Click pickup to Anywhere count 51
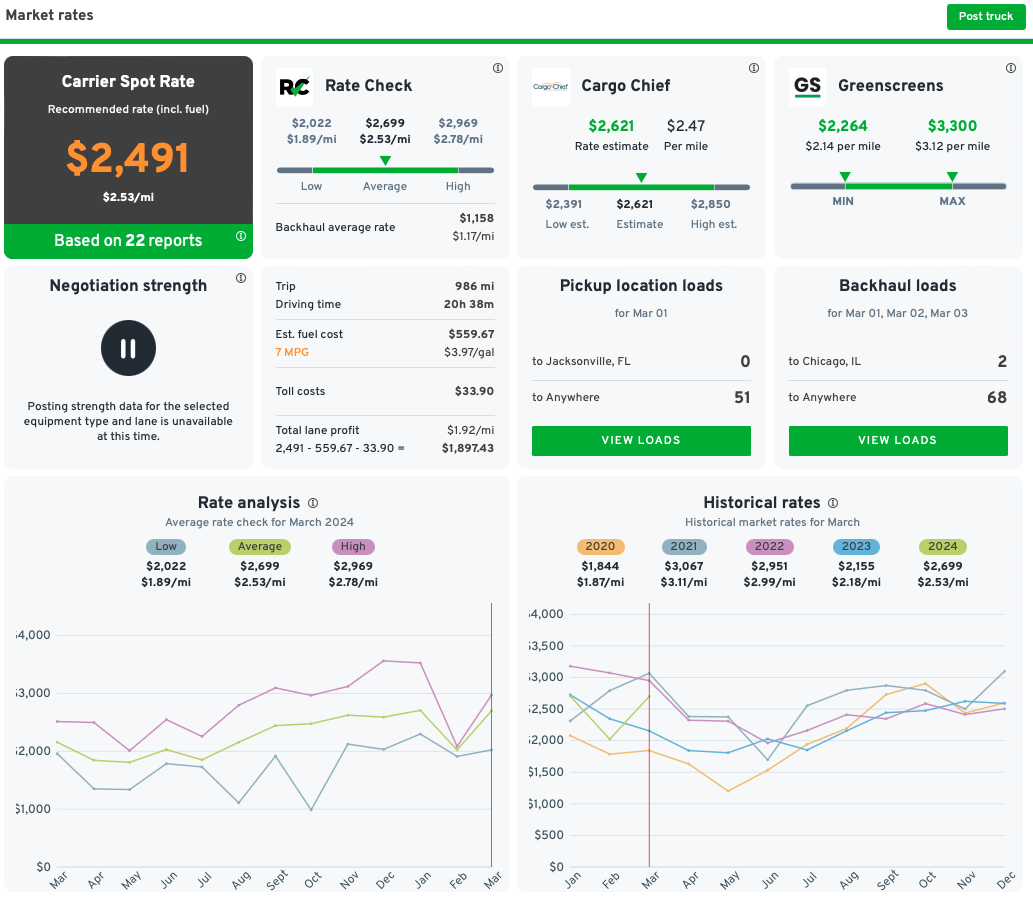Viewport: 1033px width, 898px height. (x=742, y=397)
